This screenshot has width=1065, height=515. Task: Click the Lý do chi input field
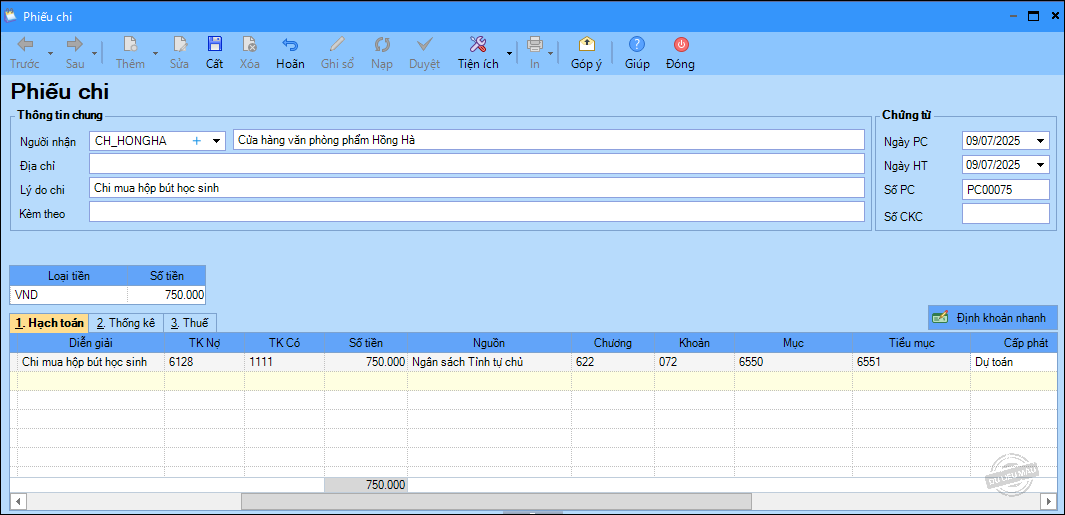coord(477,188)
